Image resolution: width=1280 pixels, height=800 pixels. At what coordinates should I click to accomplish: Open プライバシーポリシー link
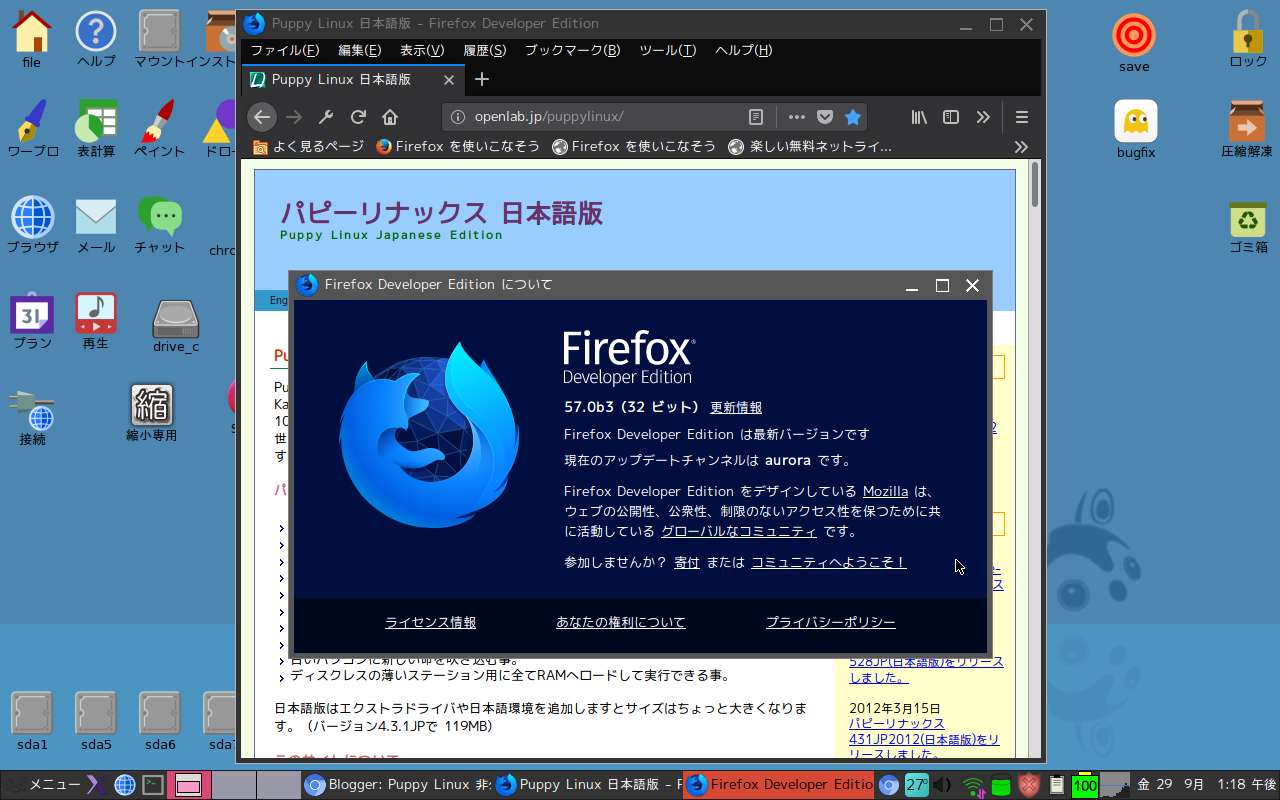[x=831, y=622]
